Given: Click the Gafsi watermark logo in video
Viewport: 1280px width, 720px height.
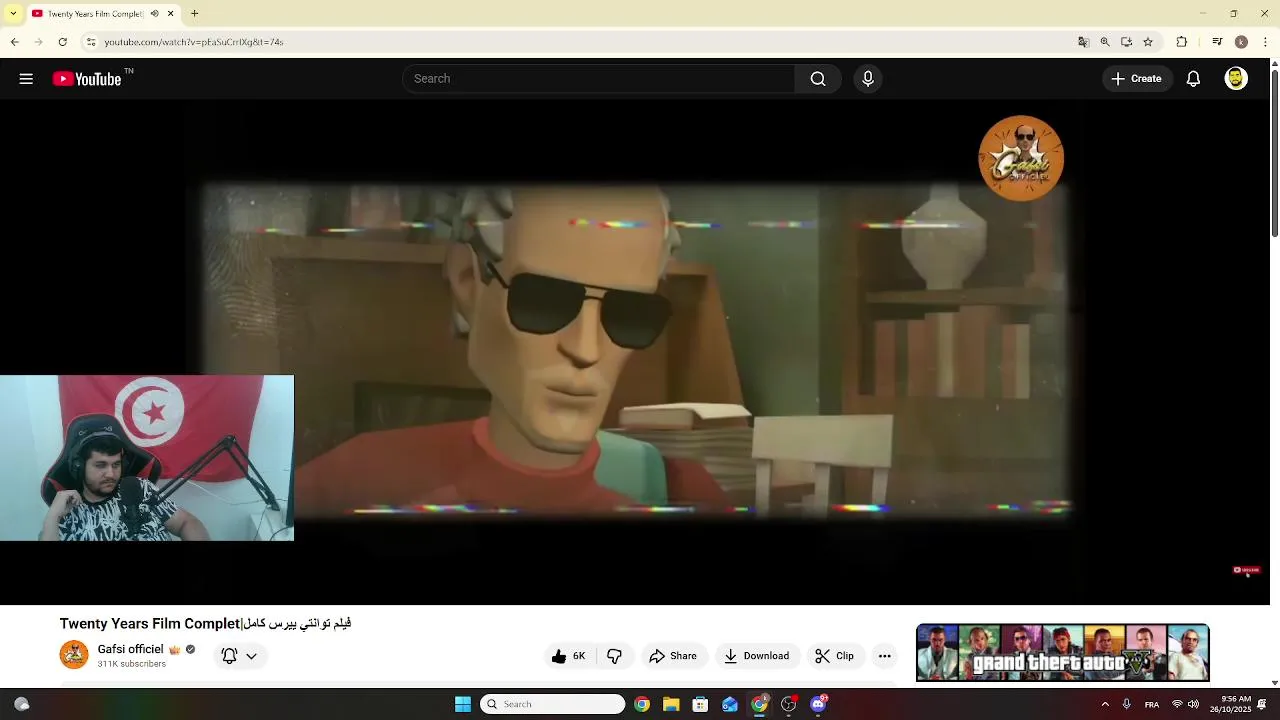Looking at the screenshot, I should 1021,158.
